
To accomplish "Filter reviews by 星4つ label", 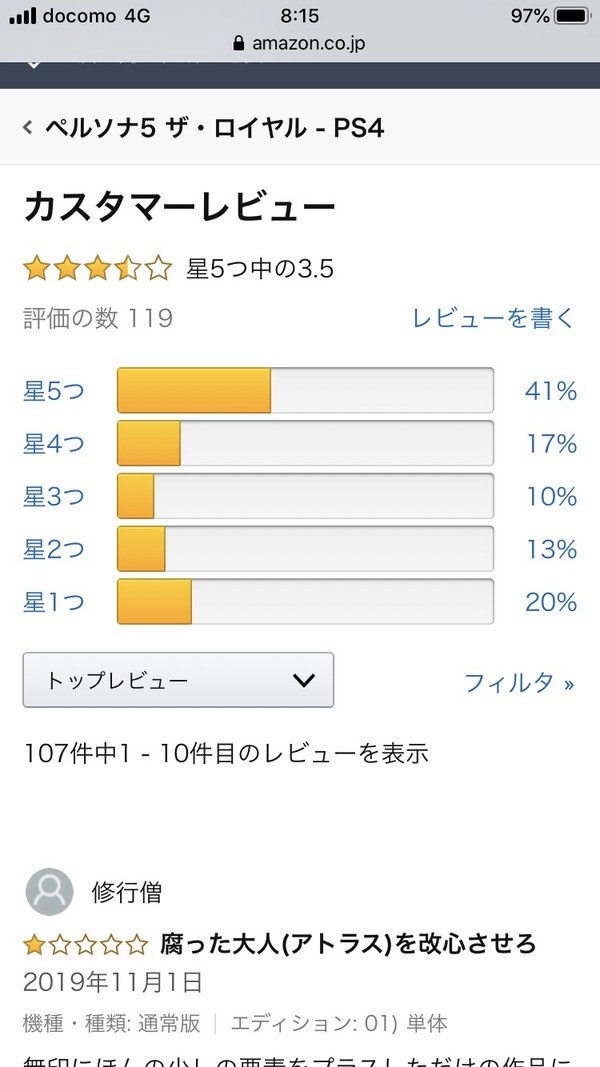I will coord(54,444).
